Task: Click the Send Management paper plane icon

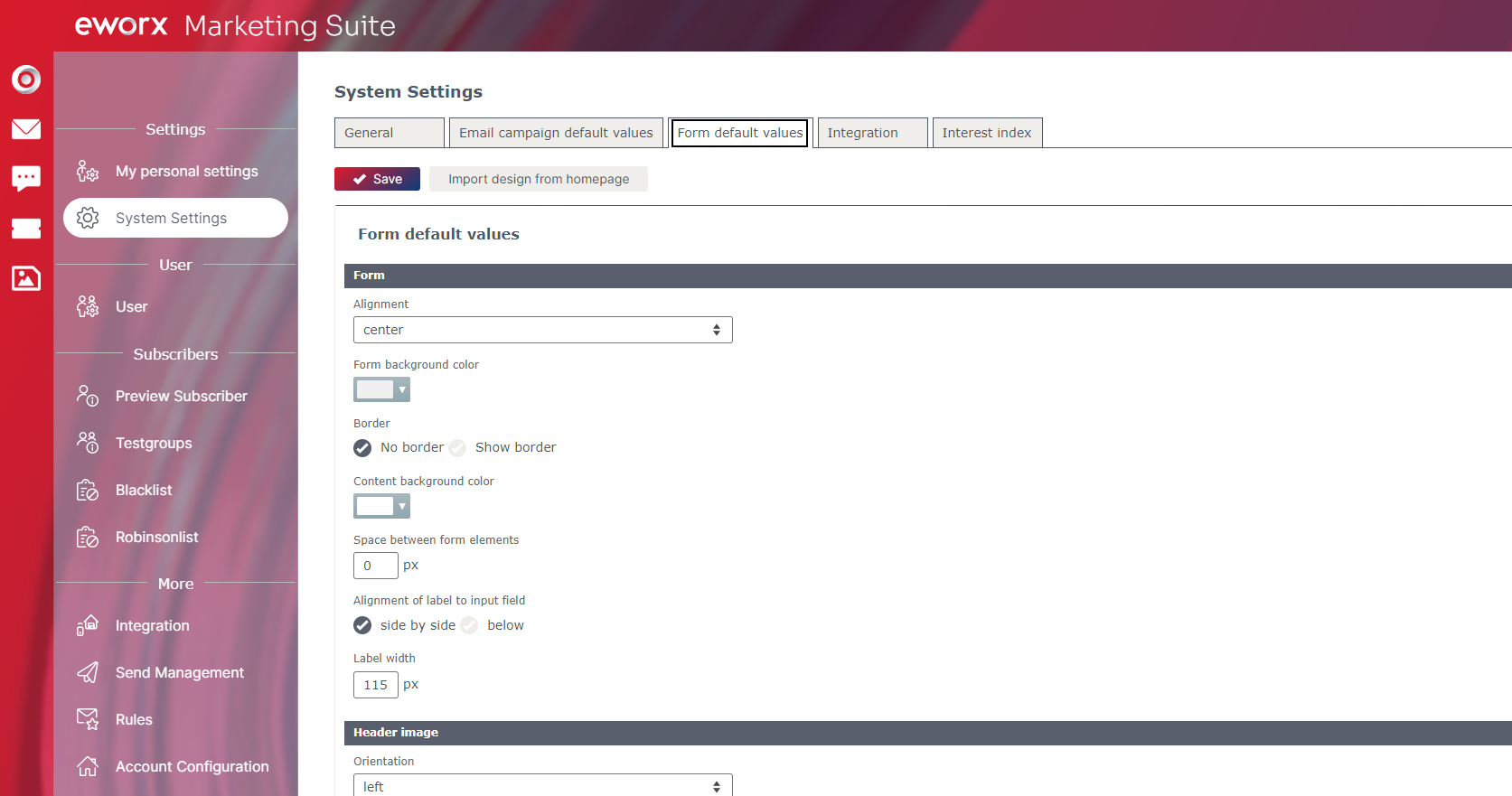Action: pos(88,672)
